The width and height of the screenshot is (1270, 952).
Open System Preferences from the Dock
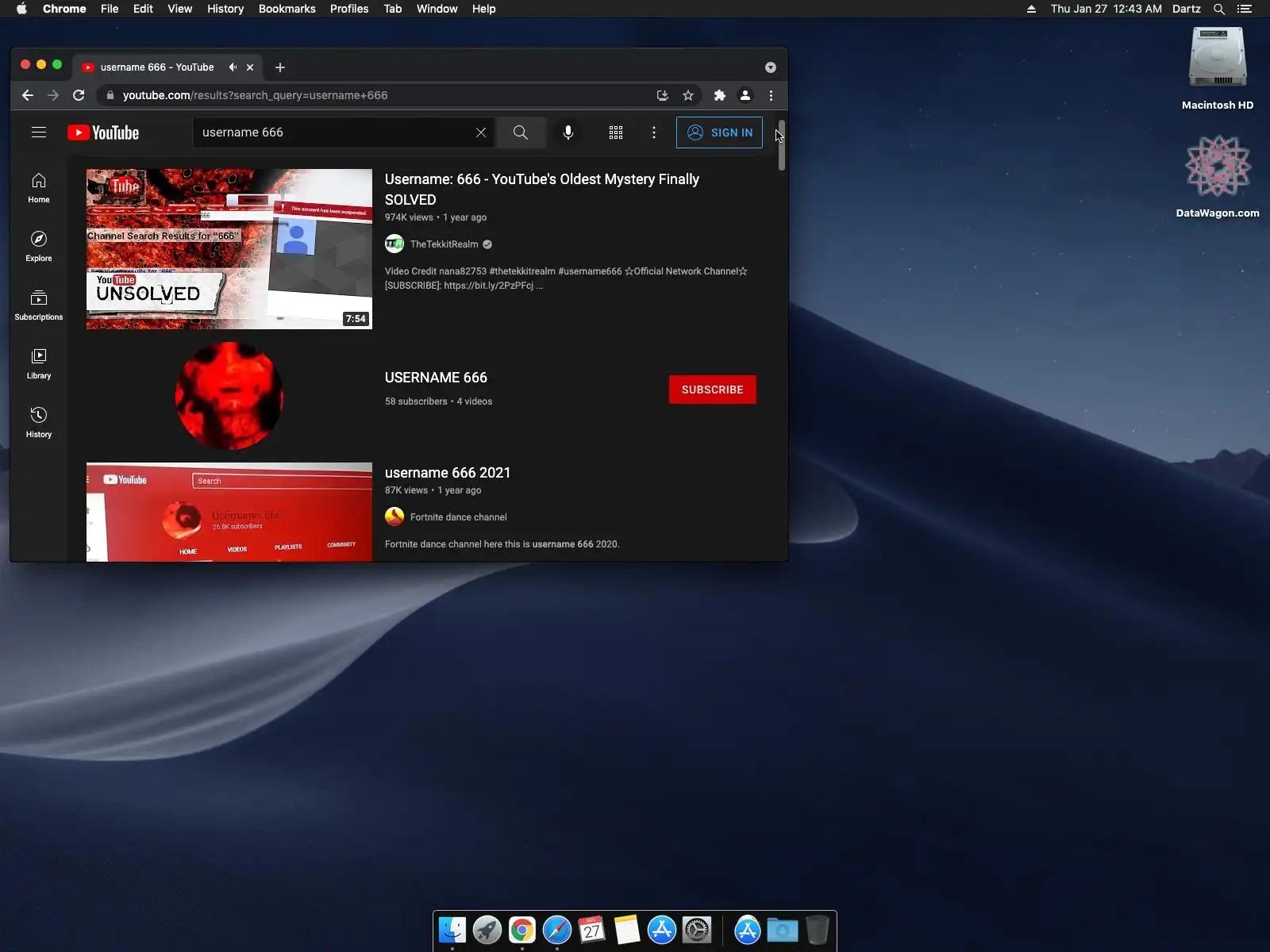tap(697, 930)
